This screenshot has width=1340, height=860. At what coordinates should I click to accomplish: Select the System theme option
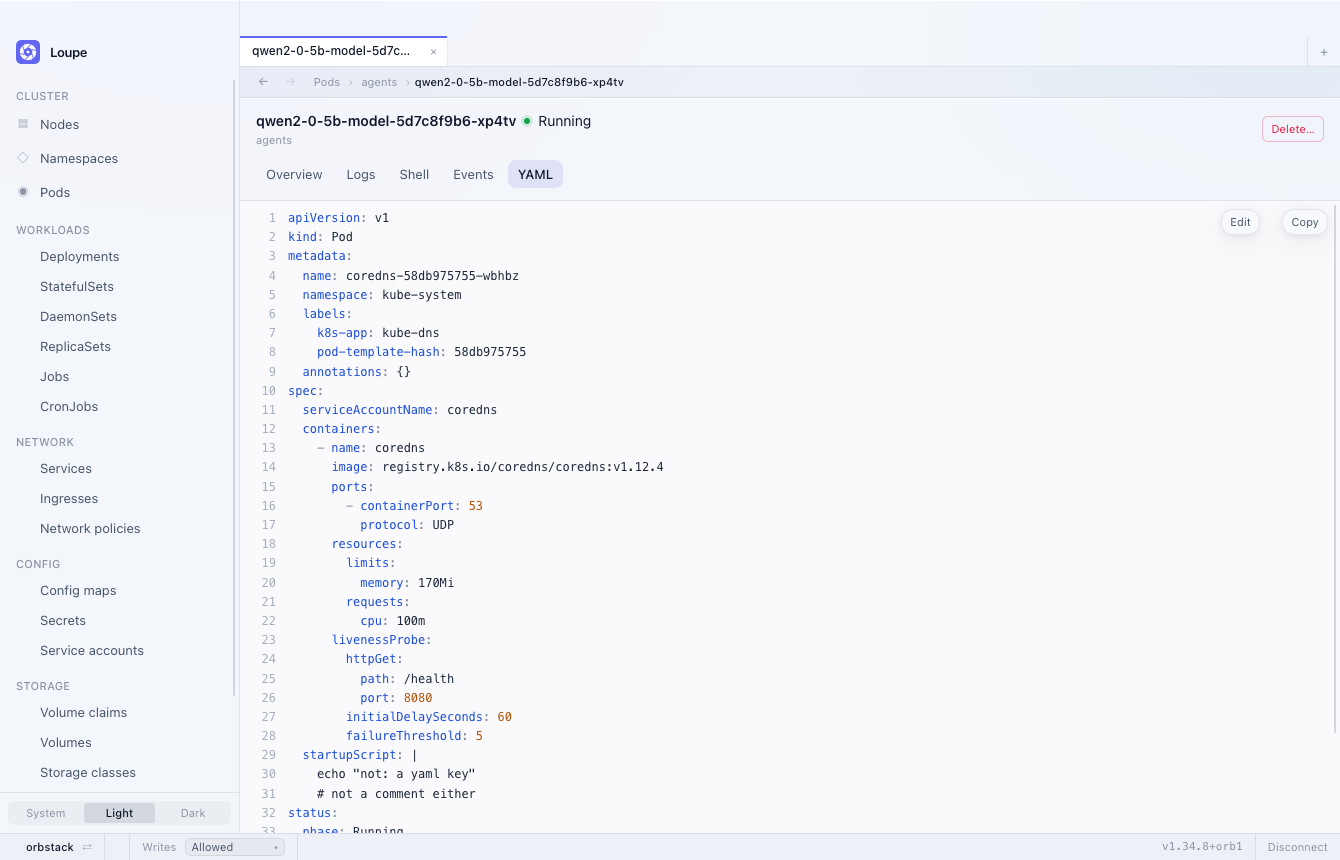(x=46, y=813)
